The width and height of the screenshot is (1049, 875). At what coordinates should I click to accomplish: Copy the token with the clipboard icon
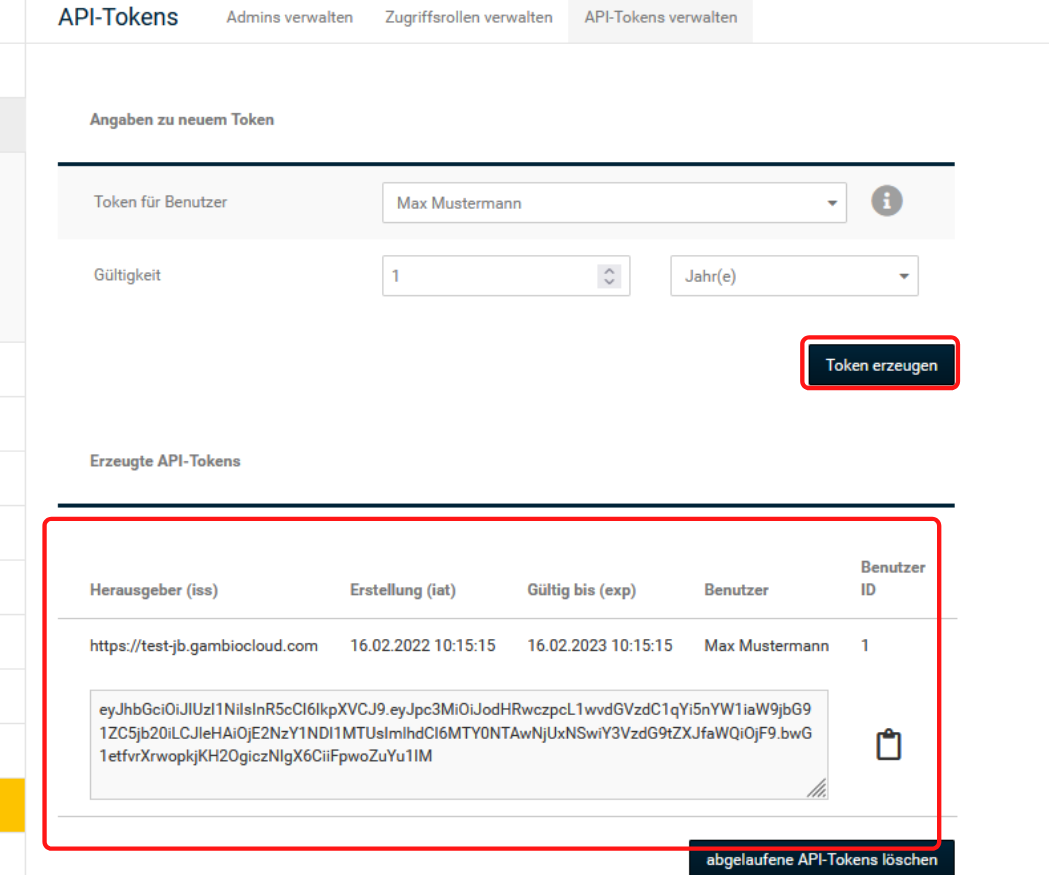coord(888,745)
